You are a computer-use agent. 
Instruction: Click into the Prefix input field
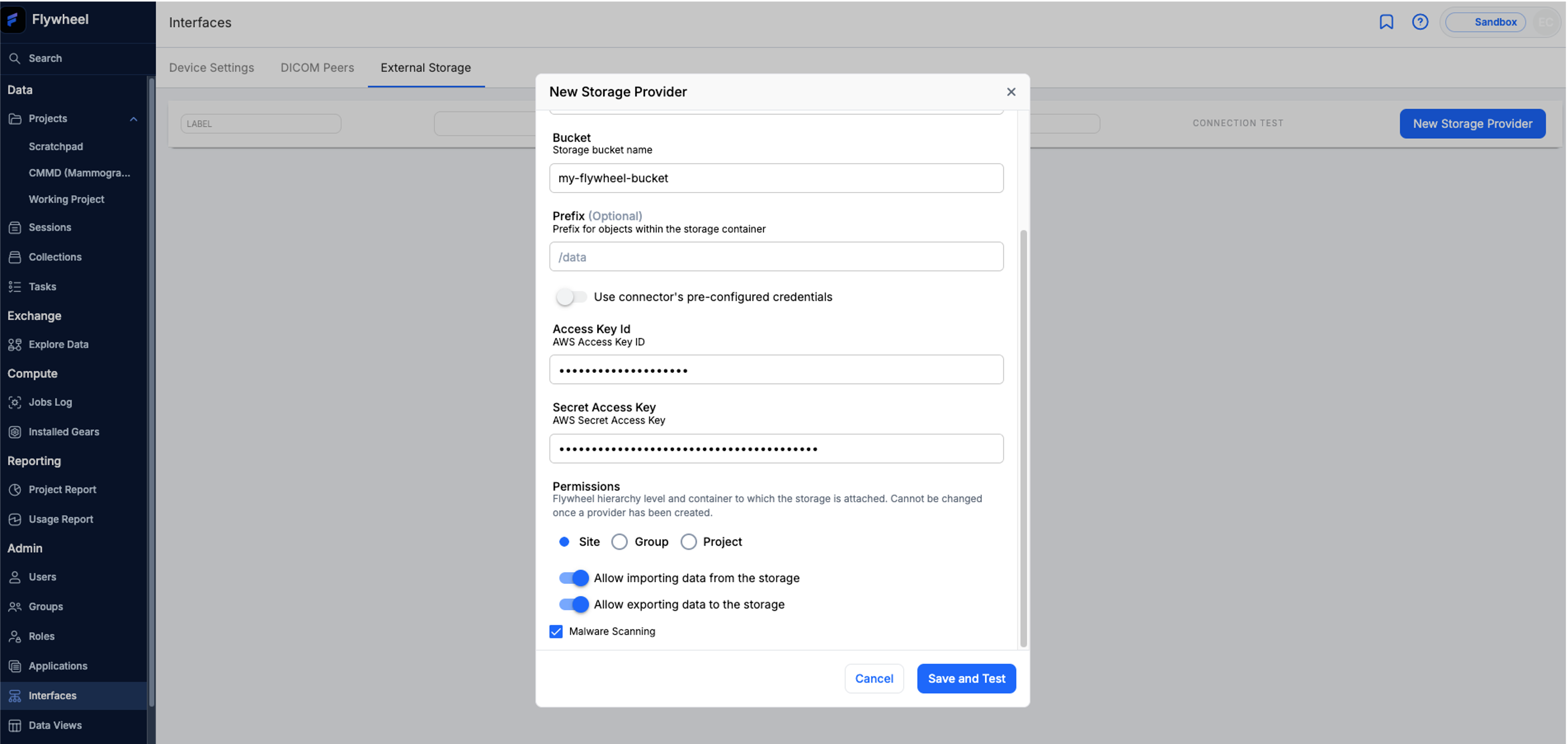[775, 257]
